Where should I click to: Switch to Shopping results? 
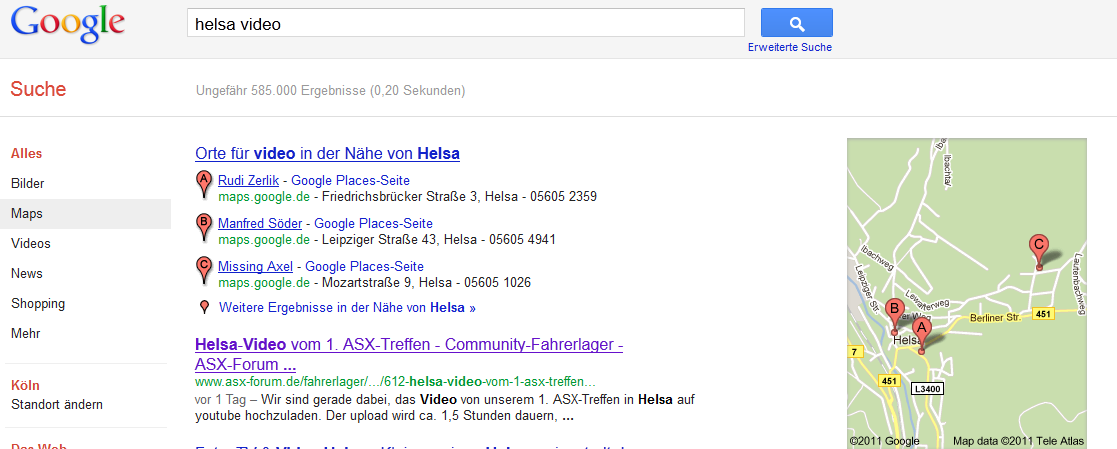[38, 303]
